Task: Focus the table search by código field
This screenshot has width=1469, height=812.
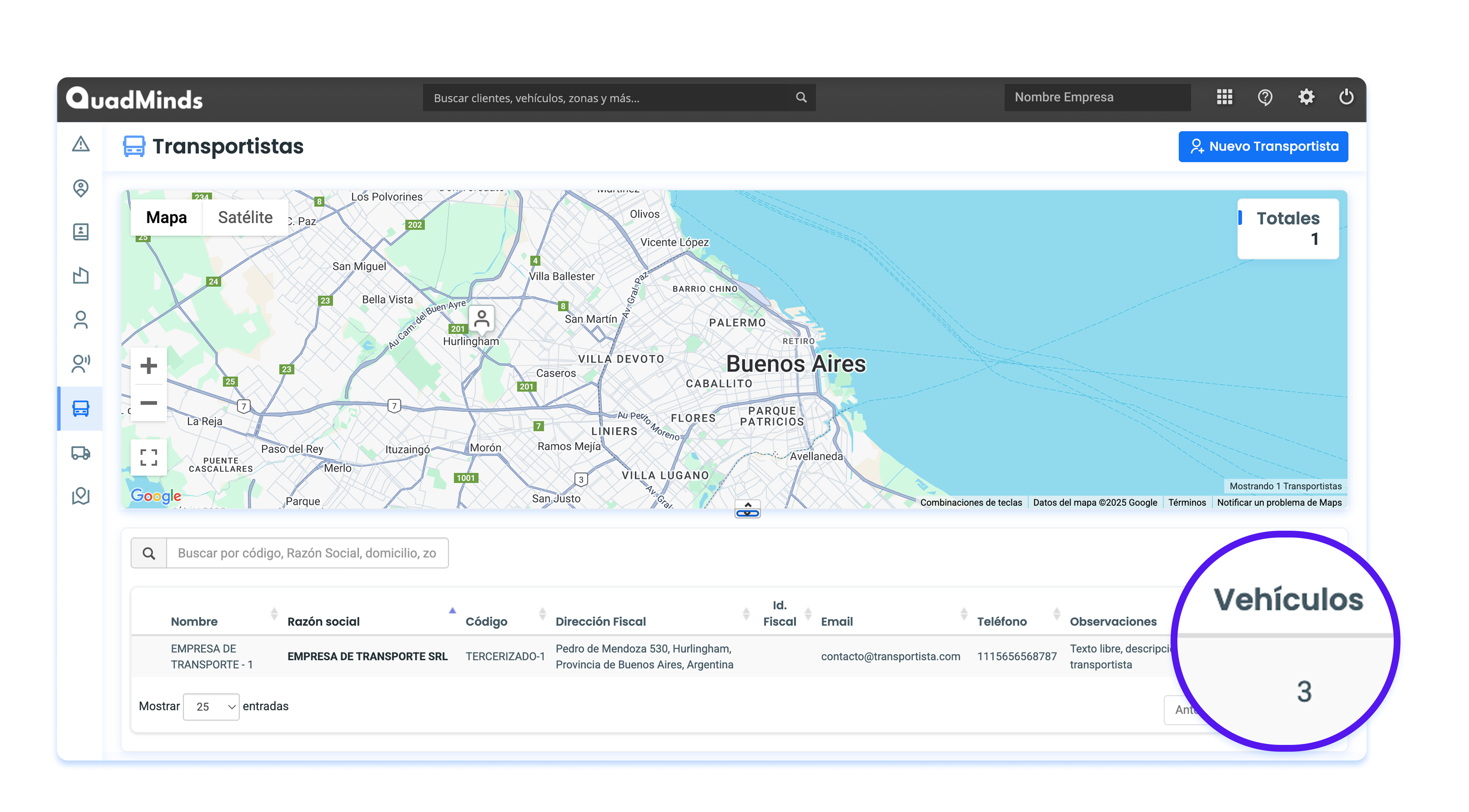Action: [x=307, y=553]
